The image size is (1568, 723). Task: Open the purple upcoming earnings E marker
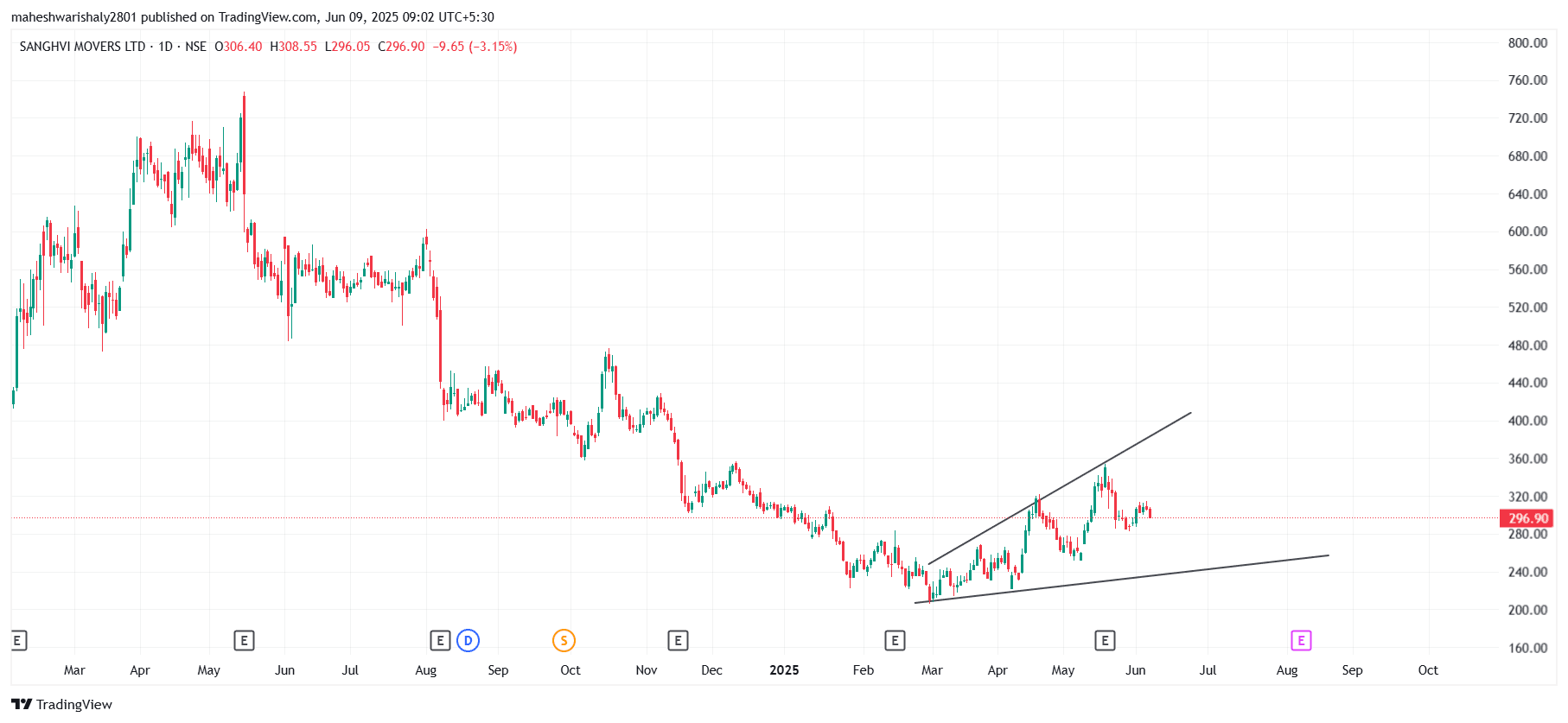pyautogui.click(x=1301, y=640)
